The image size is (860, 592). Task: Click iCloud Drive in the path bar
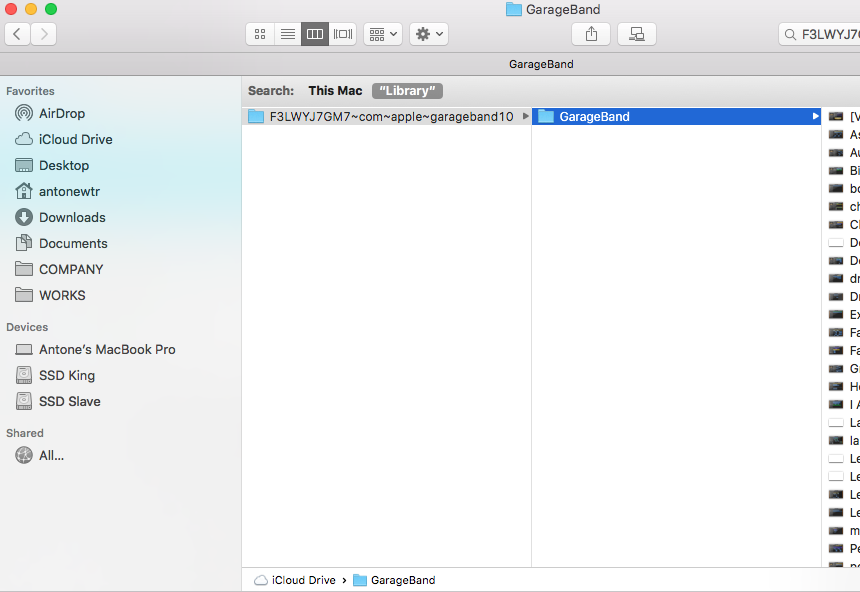[295, 580]
